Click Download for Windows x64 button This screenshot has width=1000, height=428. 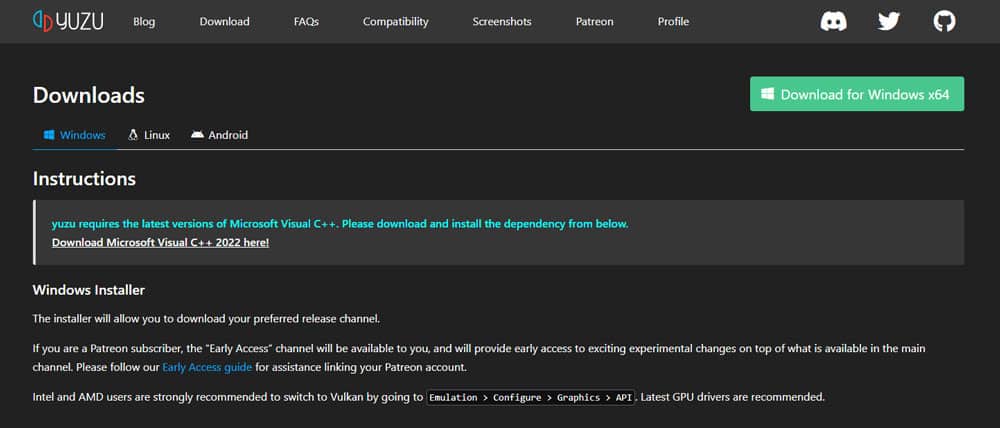(x=857, y=94)
